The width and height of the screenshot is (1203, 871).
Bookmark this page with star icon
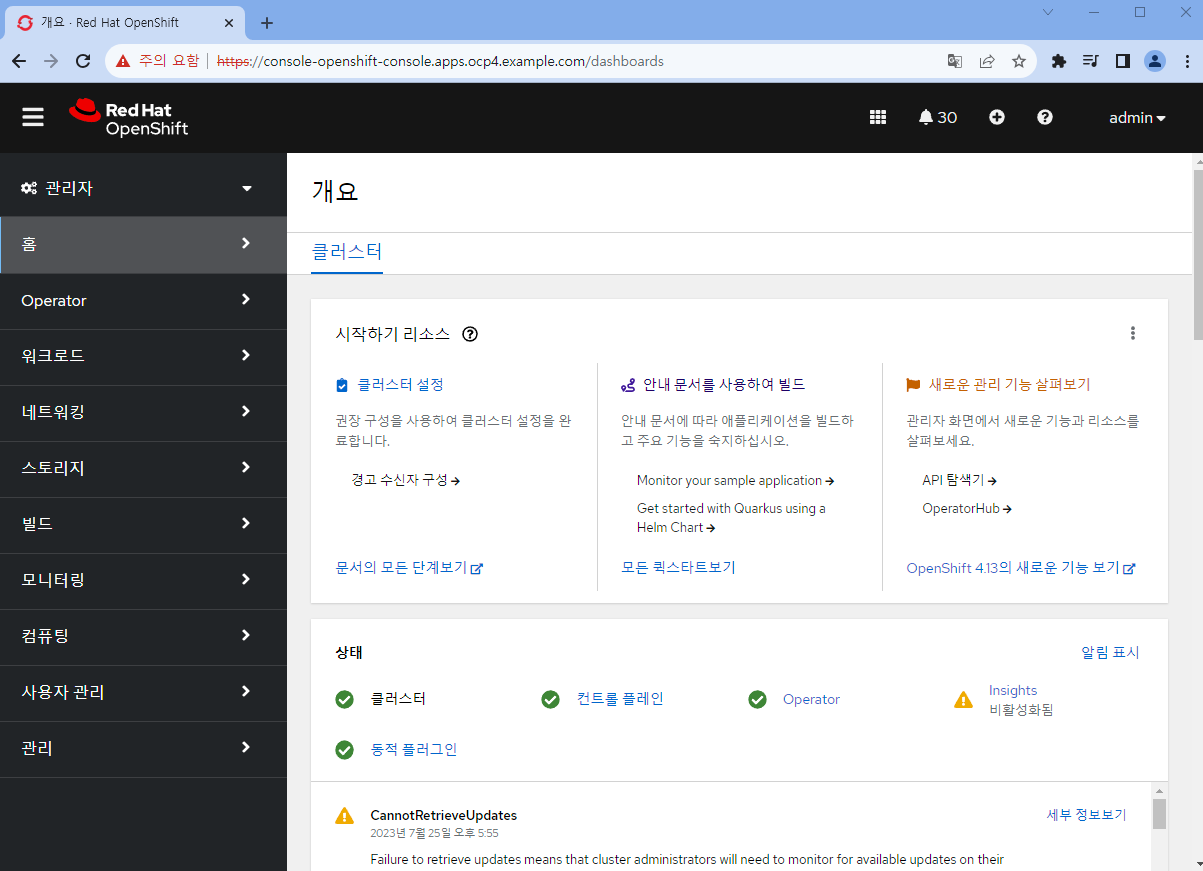(1019, 61)
